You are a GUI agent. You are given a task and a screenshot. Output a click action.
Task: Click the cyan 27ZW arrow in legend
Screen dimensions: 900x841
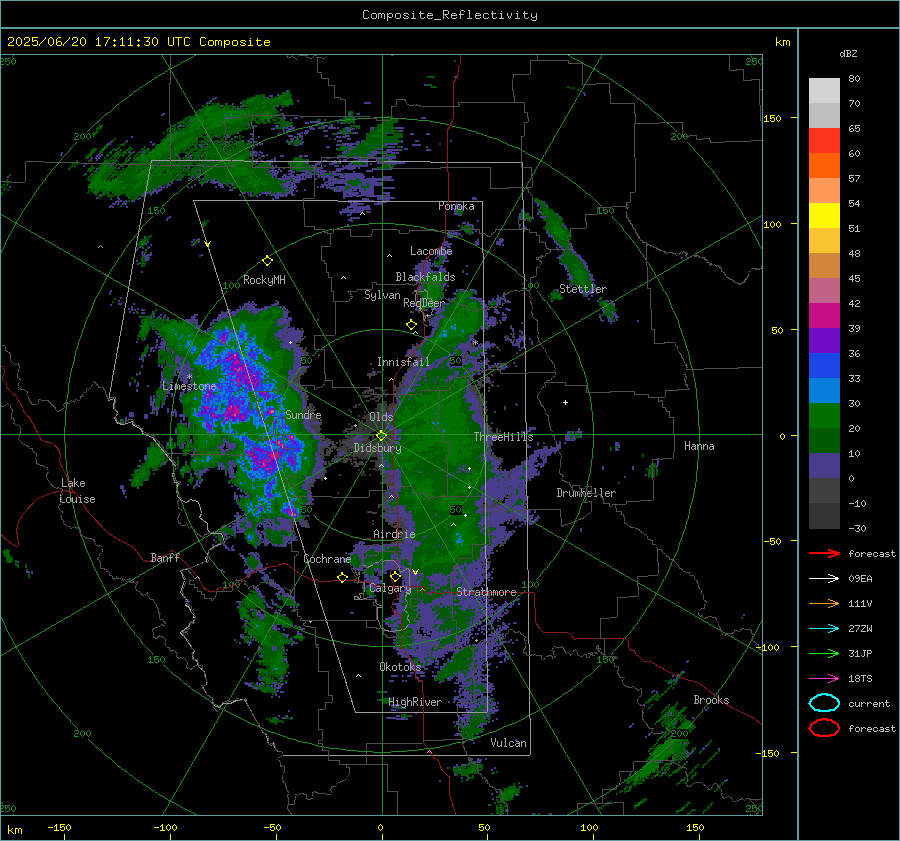click(824, 629)
